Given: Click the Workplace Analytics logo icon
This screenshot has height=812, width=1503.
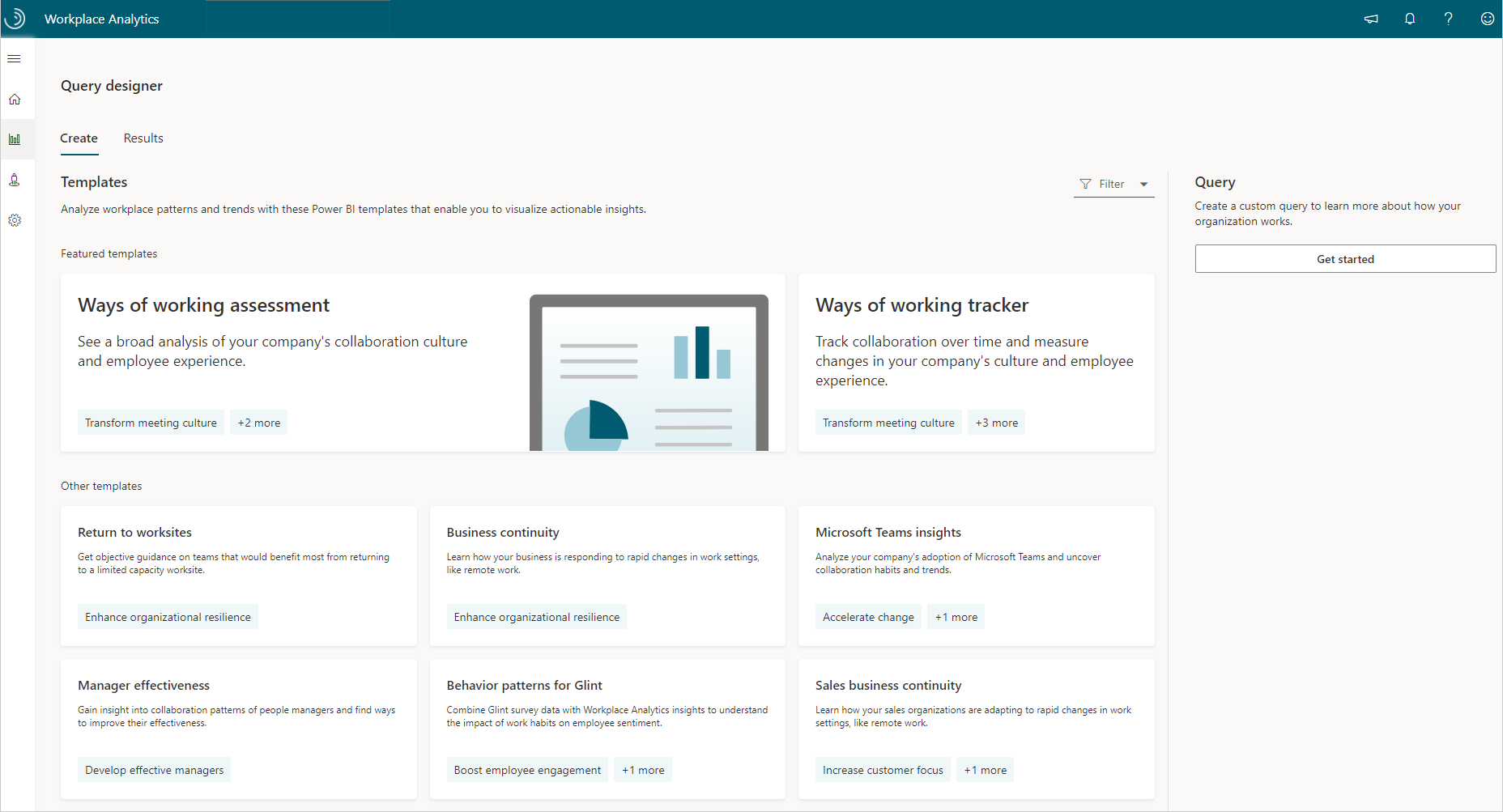Looking at the screenshot, I should (15, 19).
